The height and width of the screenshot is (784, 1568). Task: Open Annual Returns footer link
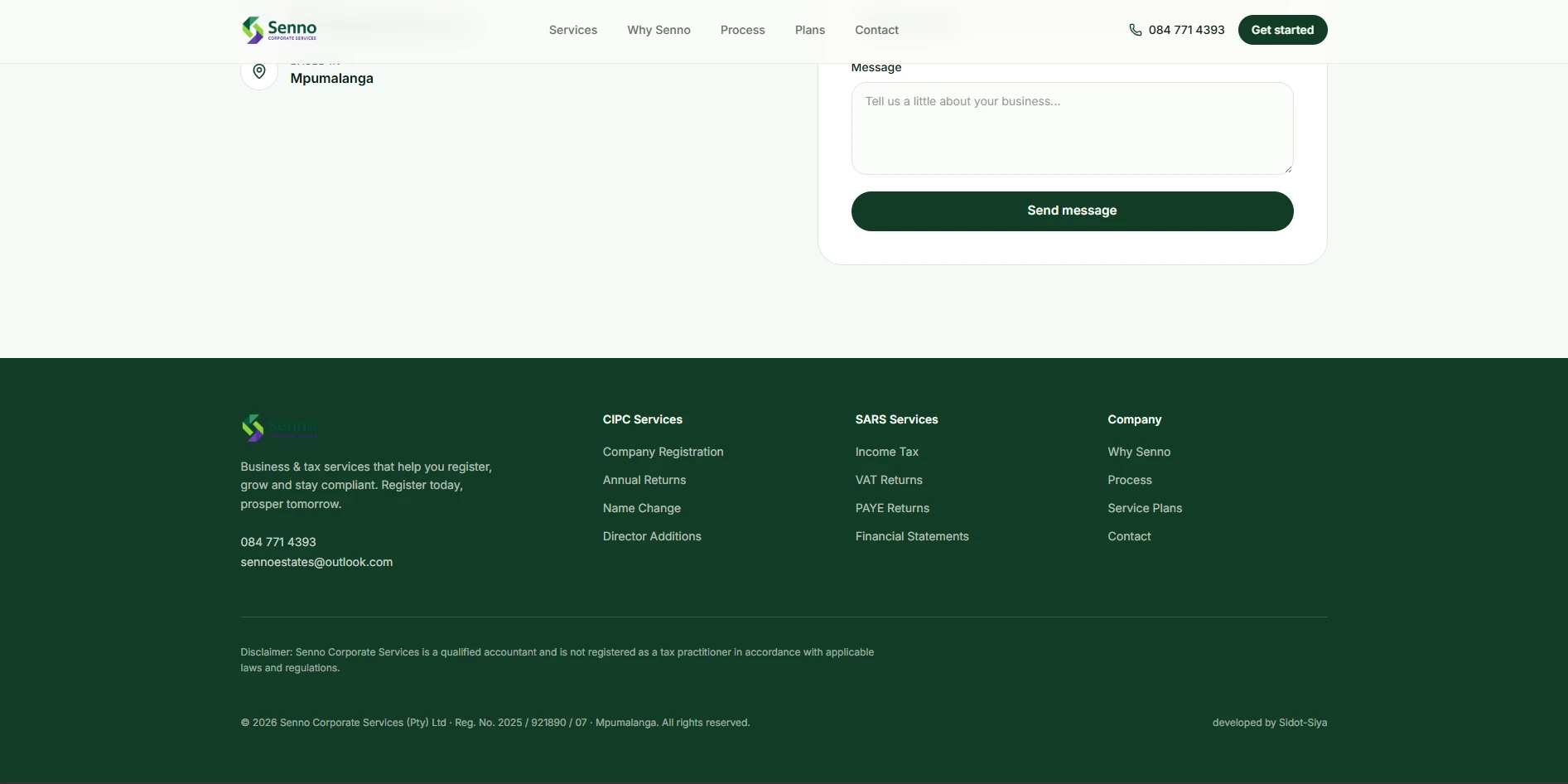(x=644, y=480)
